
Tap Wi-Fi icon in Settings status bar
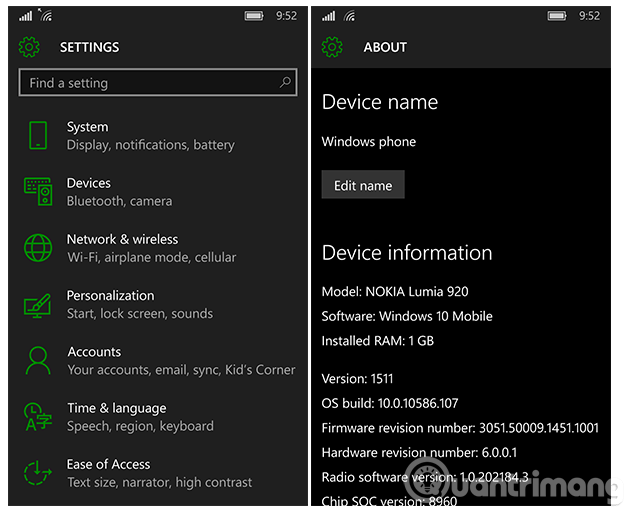[x=45, y=15]
